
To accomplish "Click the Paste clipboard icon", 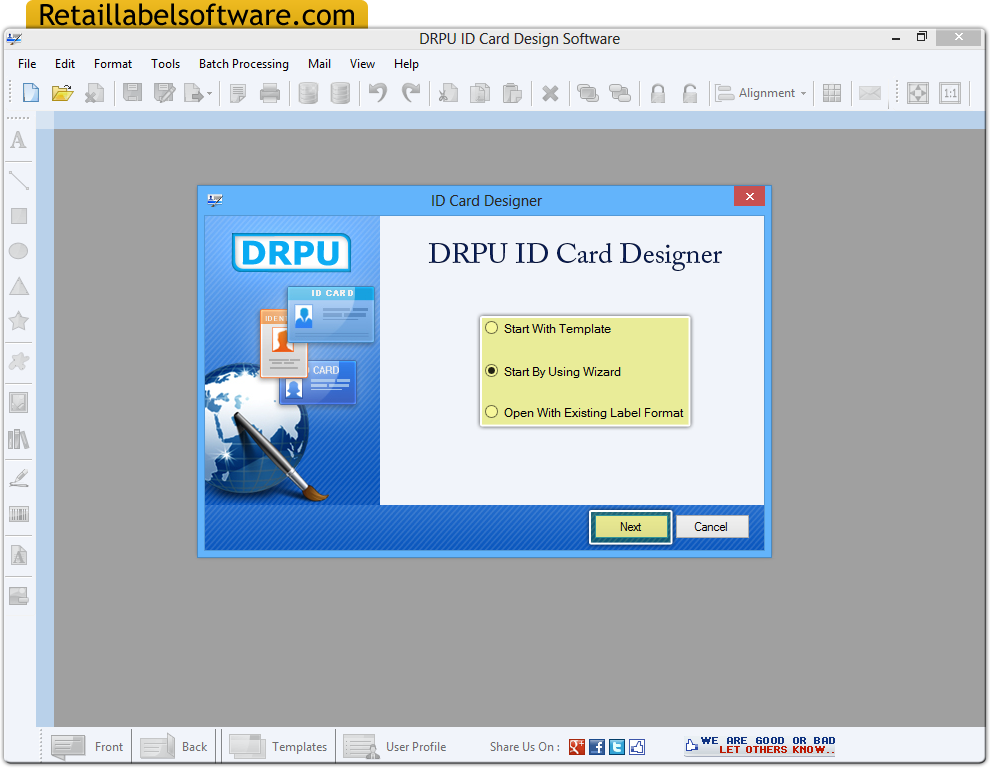I will pos(512,93).
